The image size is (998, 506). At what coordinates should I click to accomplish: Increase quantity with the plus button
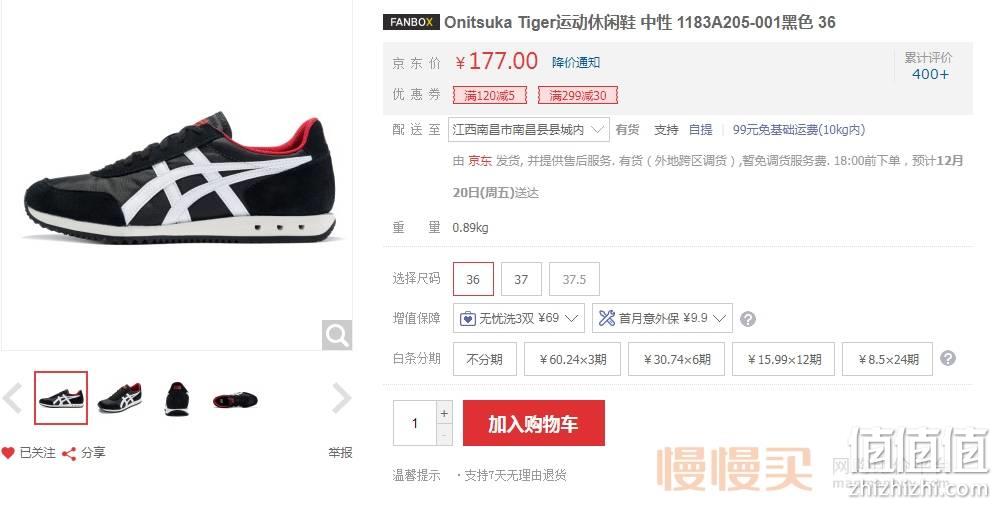[x=444, y=413]
